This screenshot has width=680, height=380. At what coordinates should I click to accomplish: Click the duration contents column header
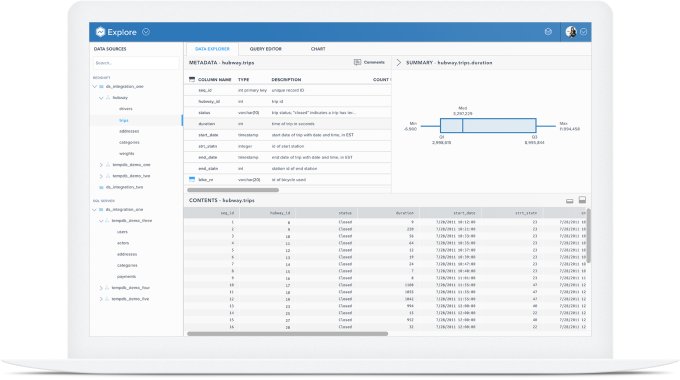point(389,213)
